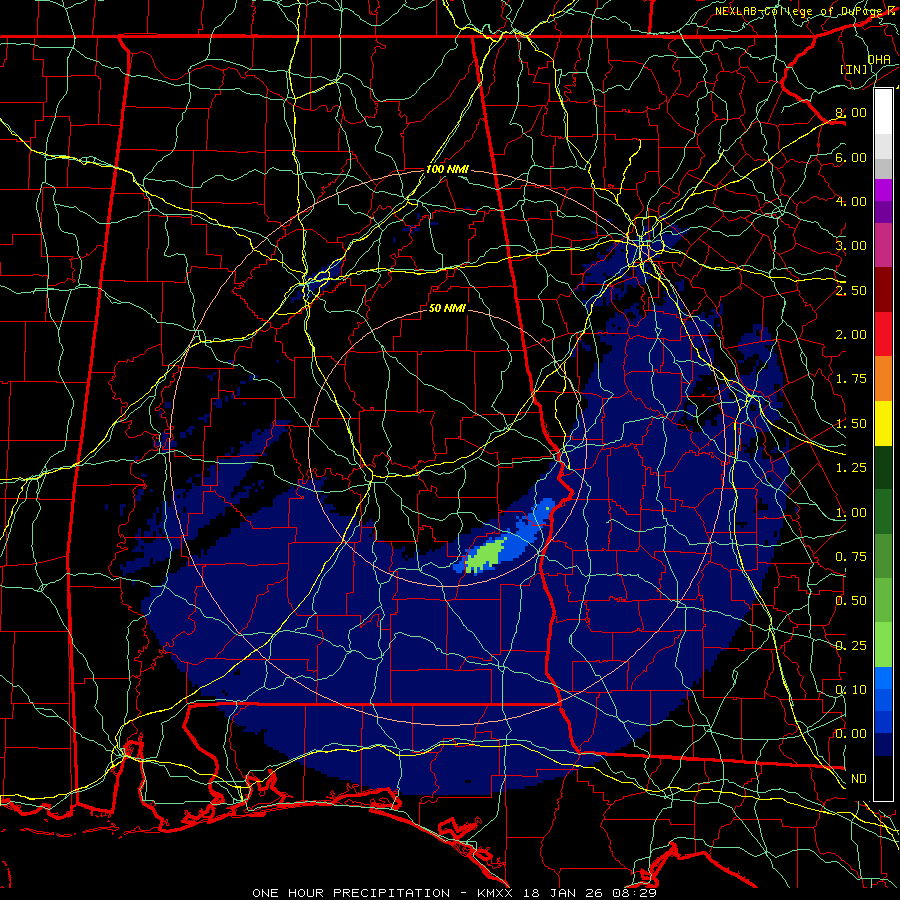This screenshot has height=900, width=900.
Task: Click the 0.00 legend value
Action: click(x=851, y=734)
